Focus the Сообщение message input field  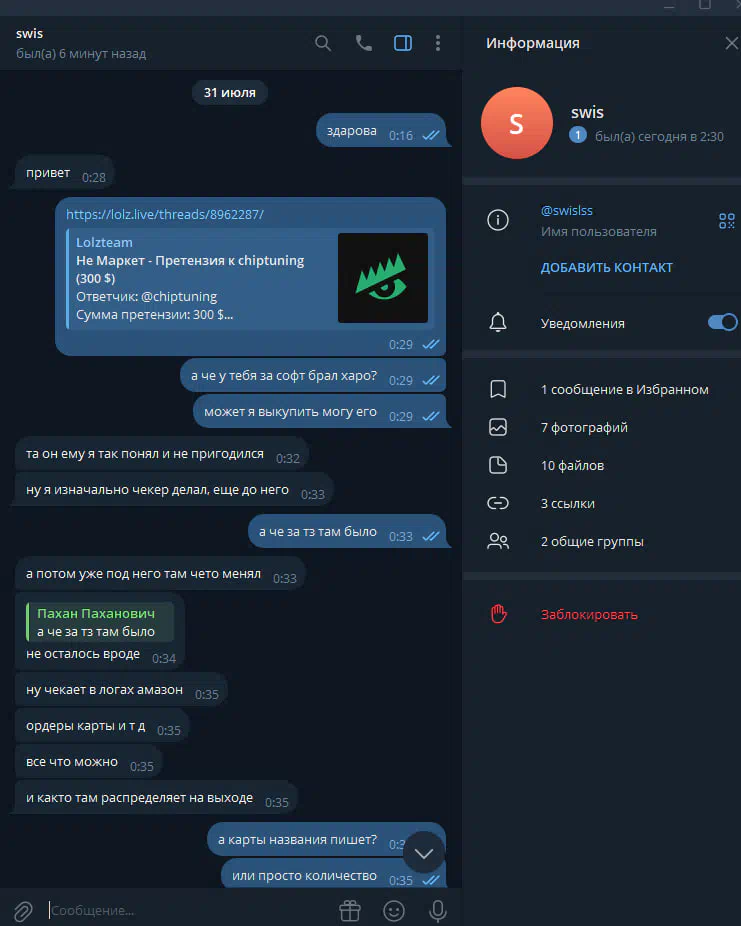click(189, 911)
